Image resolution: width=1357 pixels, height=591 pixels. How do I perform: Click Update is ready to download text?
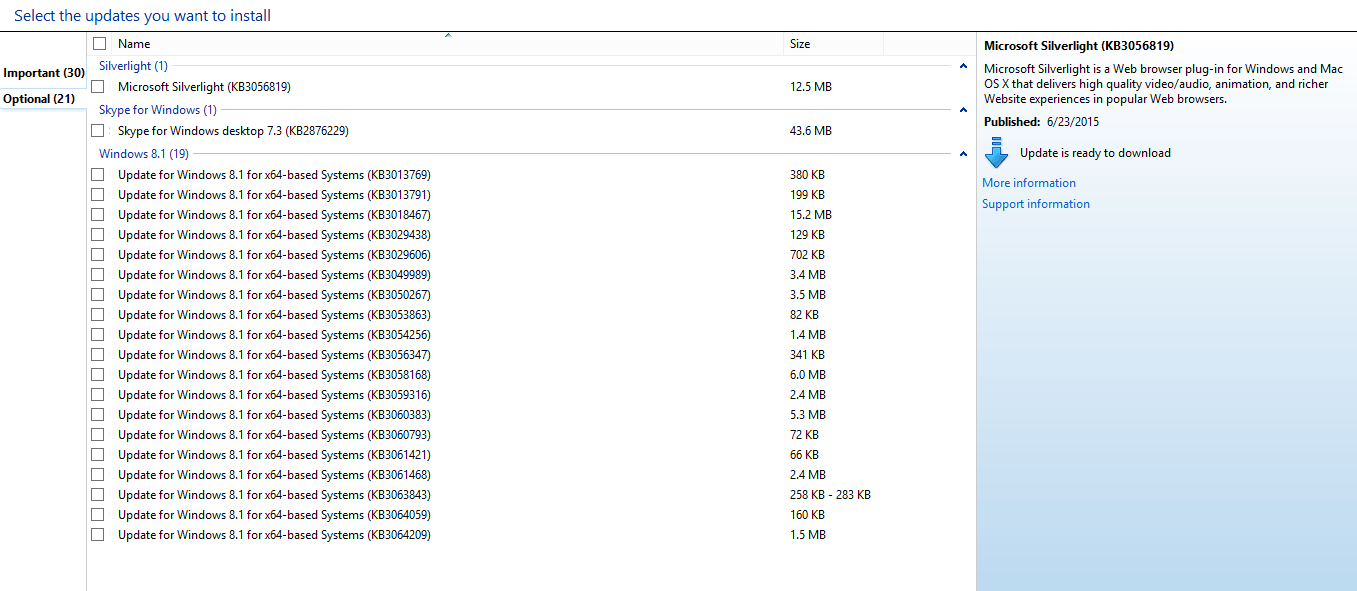click(x=1095, y=153)
